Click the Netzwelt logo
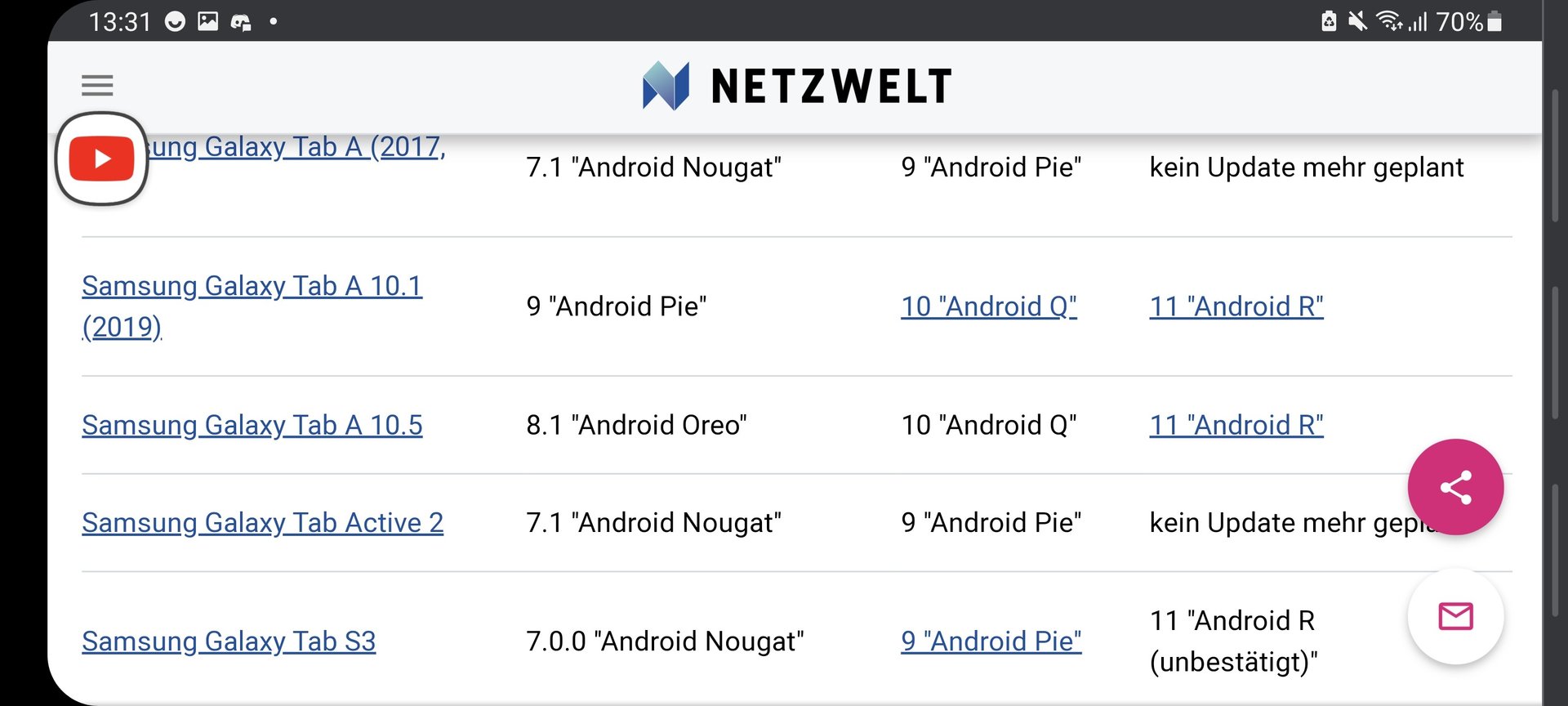This screenshot has width=1568, height=706. (x=797, y=86)
